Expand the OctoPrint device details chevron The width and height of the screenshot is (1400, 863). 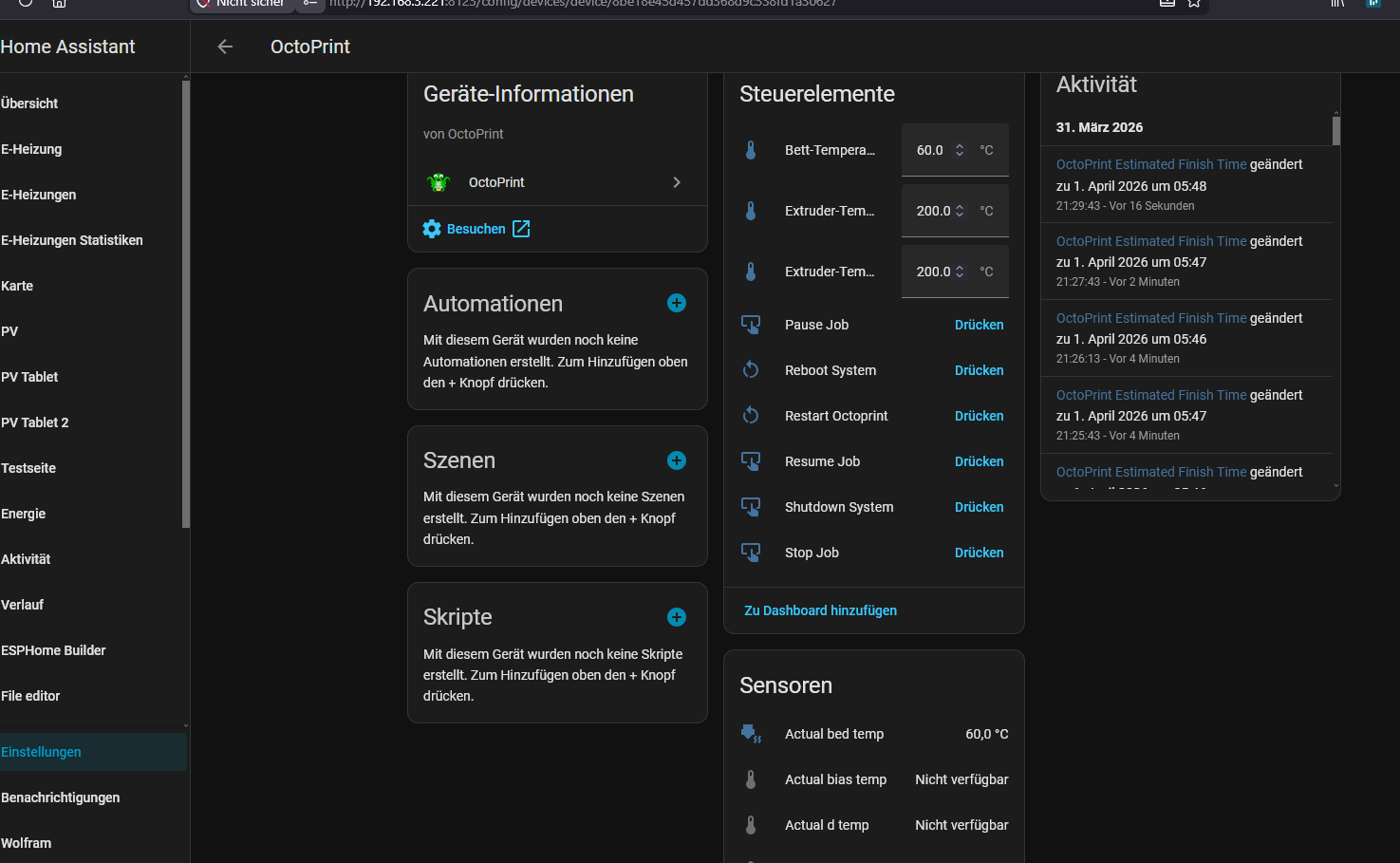click(x=677, y=182)
